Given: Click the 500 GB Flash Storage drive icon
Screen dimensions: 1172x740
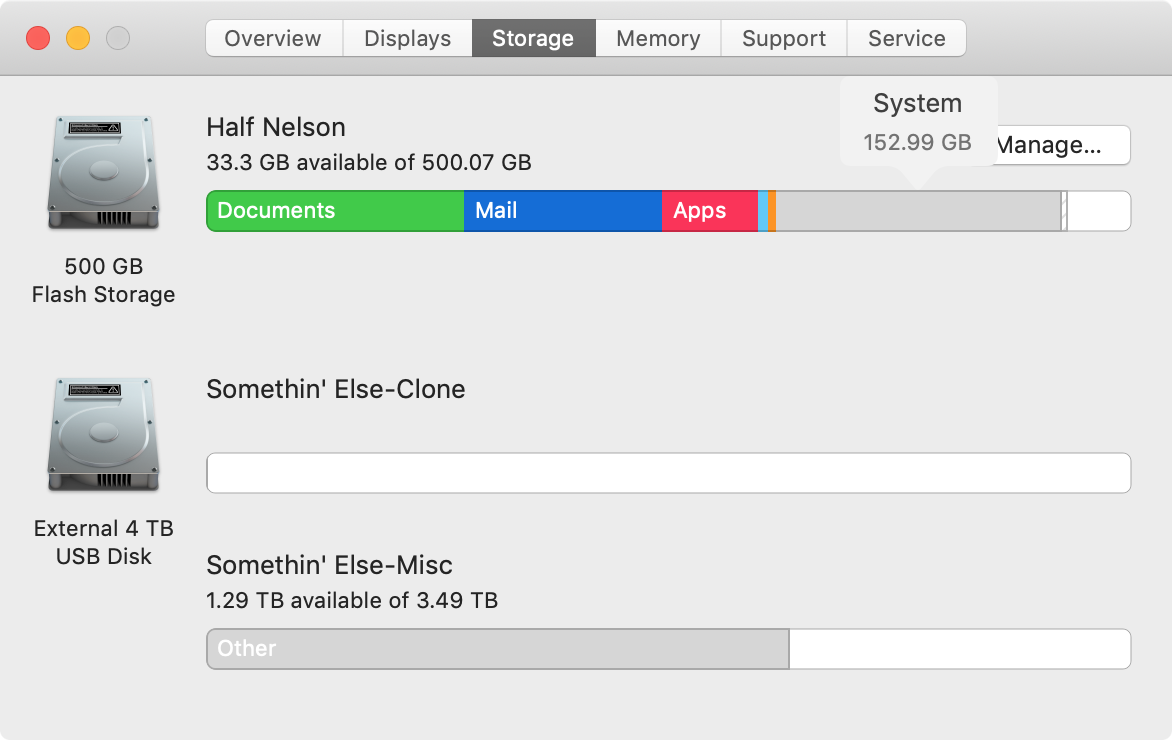Looking at the screenshot, I should coord(103,173).
